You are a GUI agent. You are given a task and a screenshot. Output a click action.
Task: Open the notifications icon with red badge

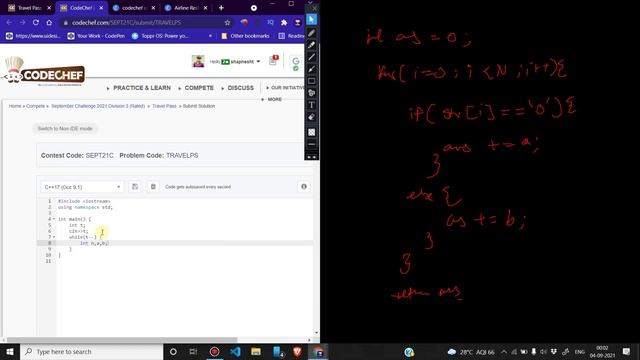point(273,60)
